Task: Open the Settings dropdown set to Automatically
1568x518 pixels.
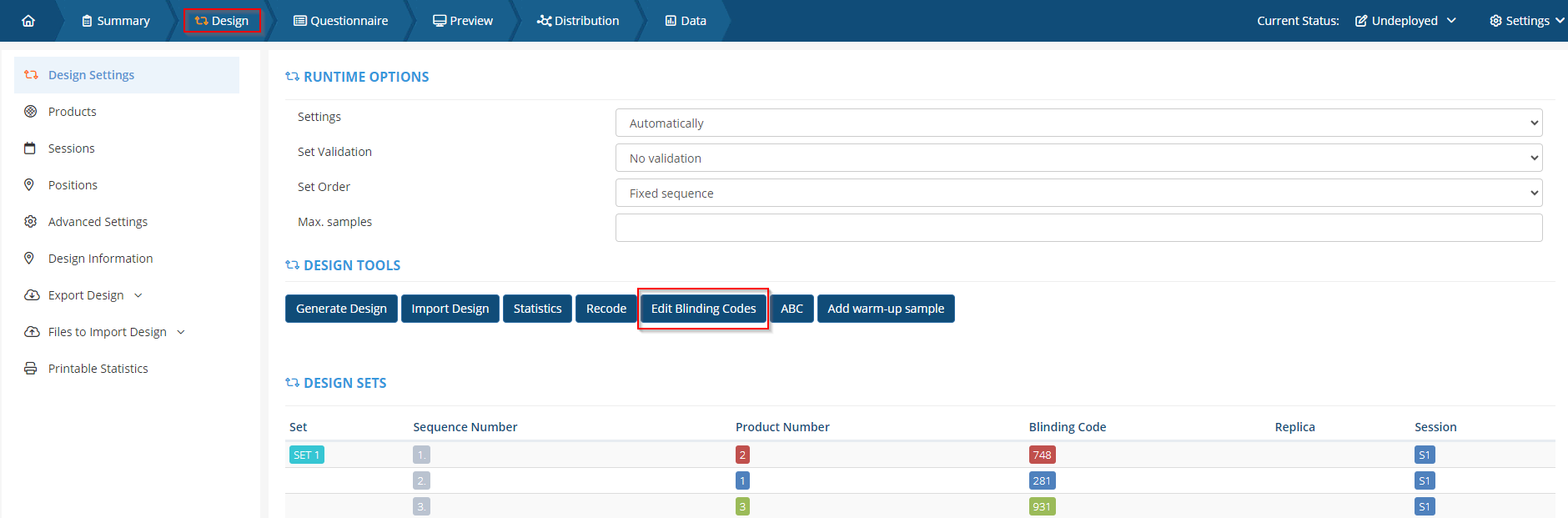Action: click(x=1078, y=123)
